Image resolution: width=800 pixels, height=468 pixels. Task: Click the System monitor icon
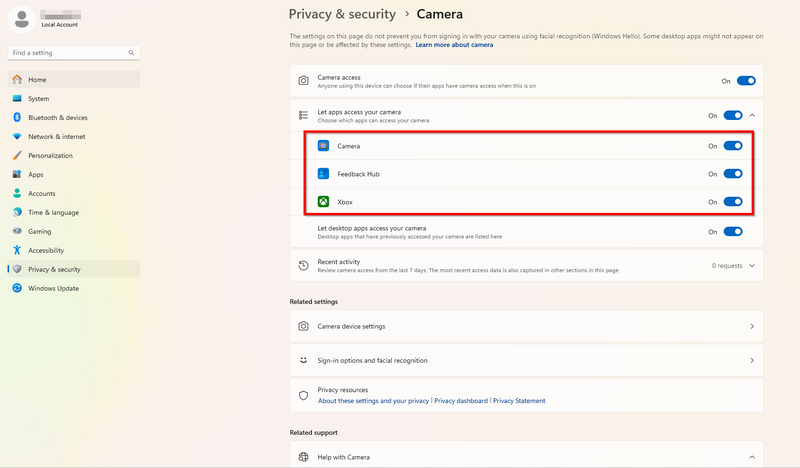[x=17, y=98]
